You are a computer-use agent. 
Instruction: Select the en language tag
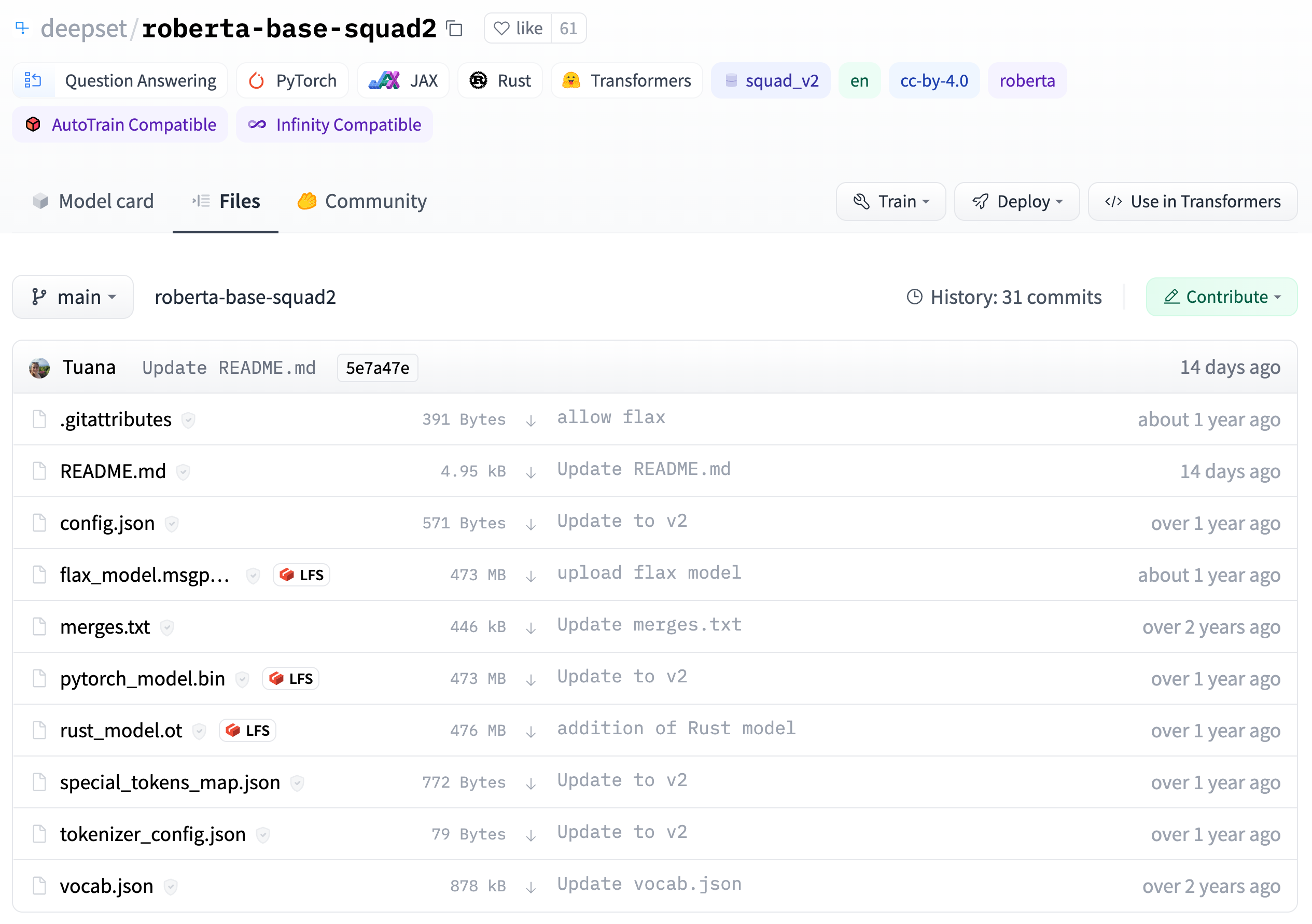859,80
